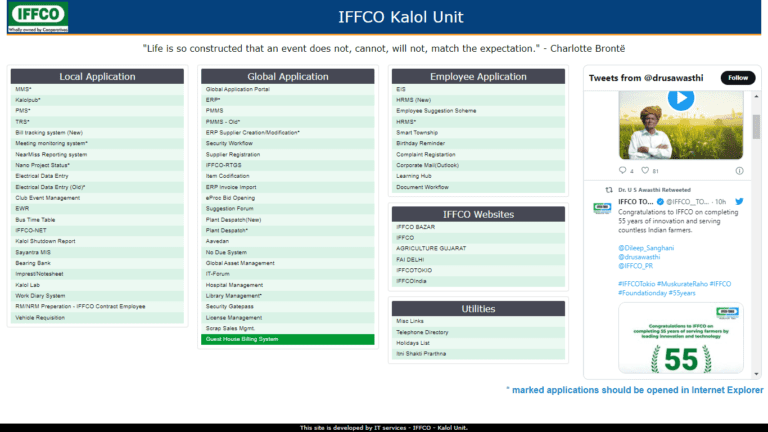The image size is (768, 432).
Task: Like the video tweet via the heart icon
Action: pos(645,170)
